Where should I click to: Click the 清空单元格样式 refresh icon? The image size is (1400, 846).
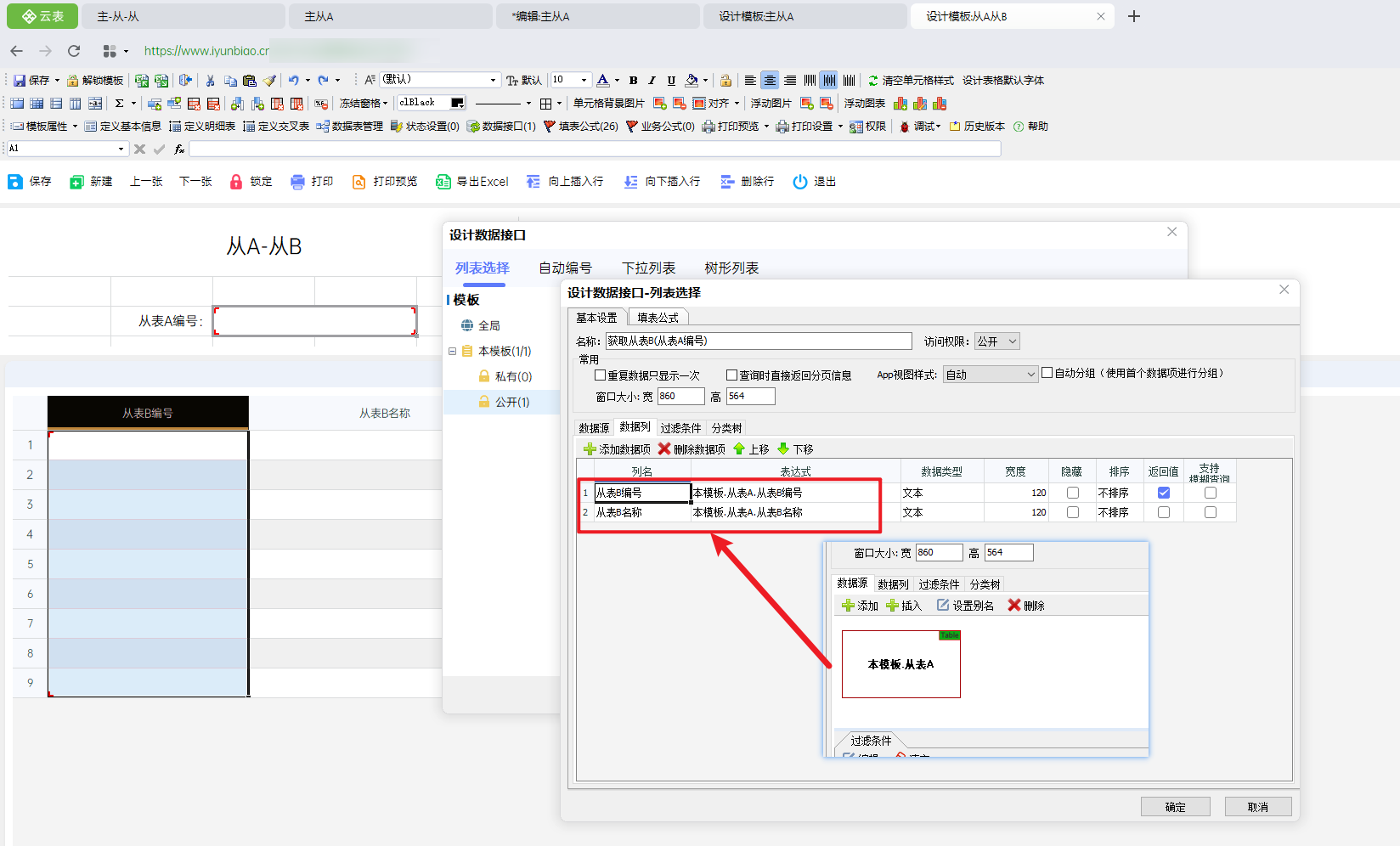[x=873, y=81]
